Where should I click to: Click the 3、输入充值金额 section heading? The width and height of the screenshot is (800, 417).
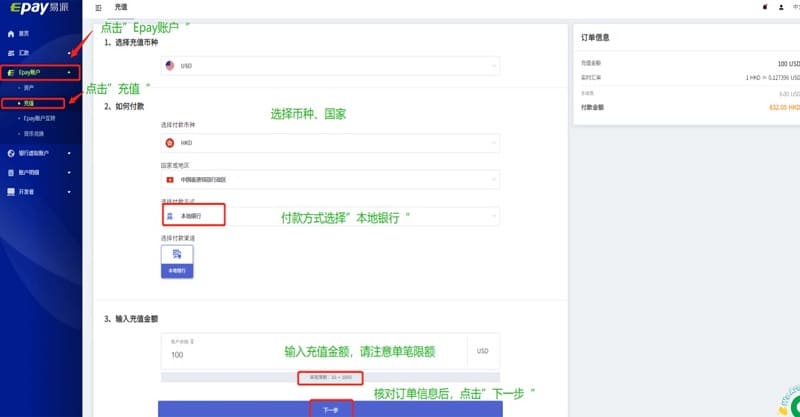click(131, 319)
